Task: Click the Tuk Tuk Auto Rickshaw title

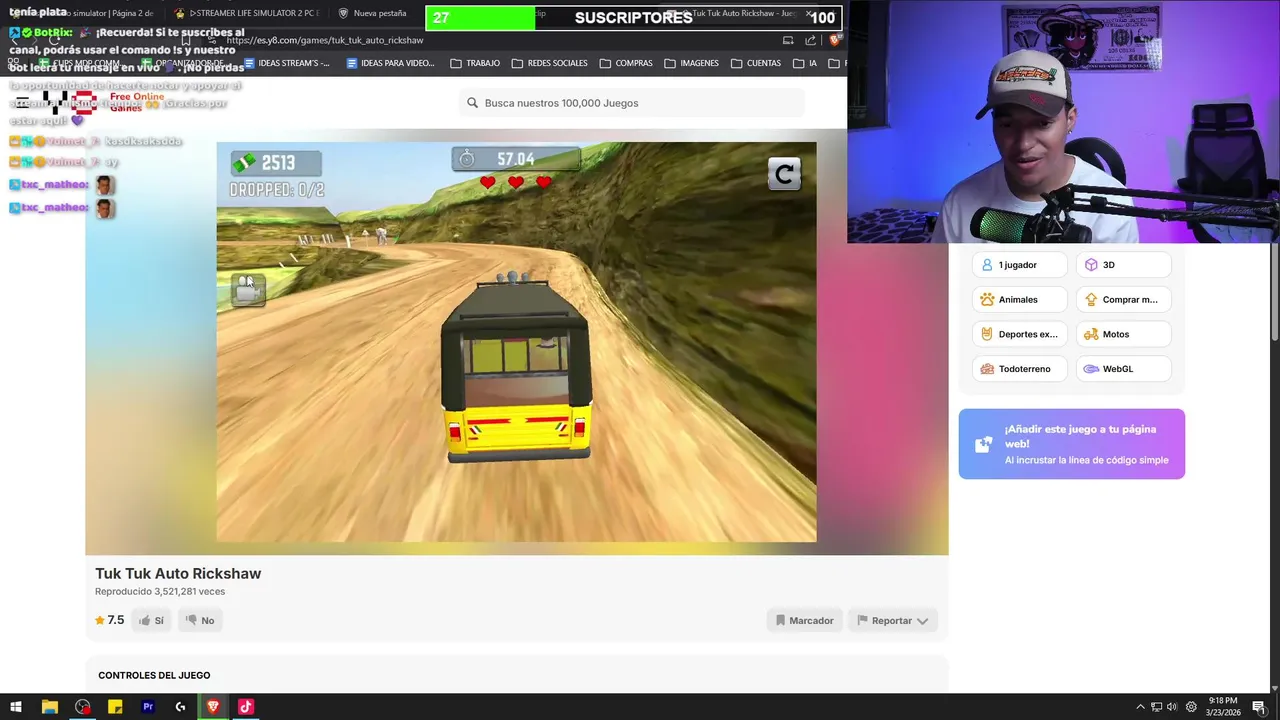Action: (178, 573)
